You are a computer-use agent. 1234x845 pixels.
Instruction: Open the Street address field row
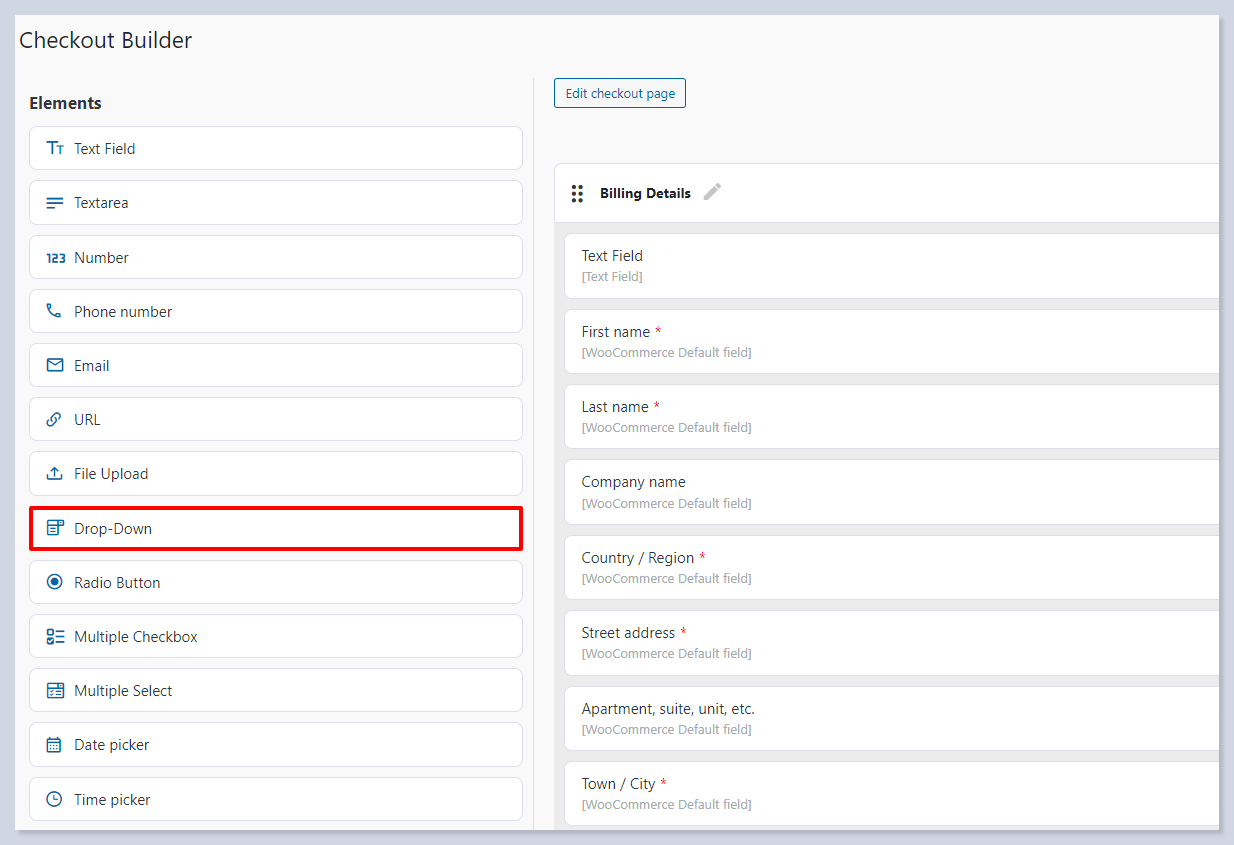click(x=890, y=642)
